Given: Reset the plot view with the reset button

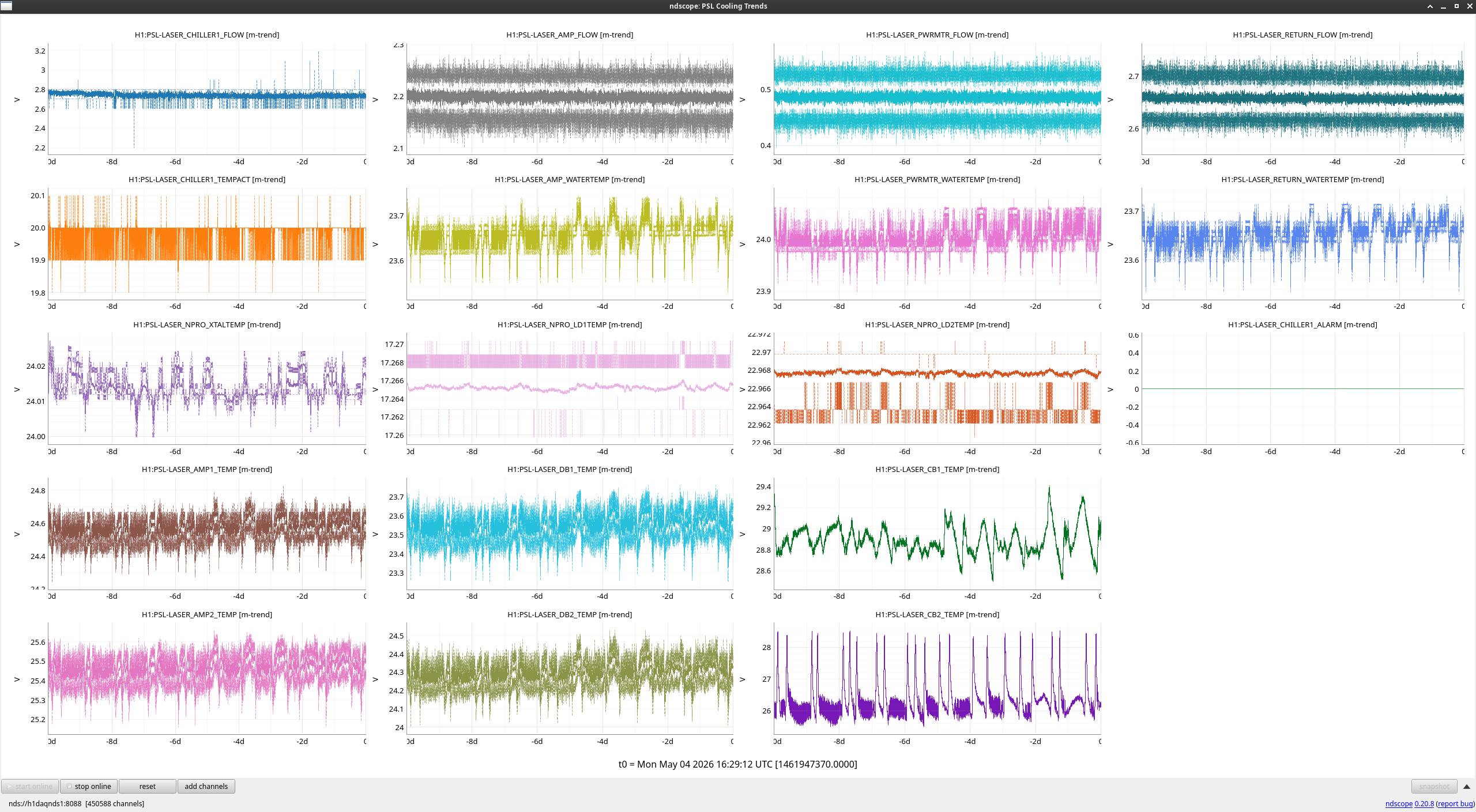Looking at the screenshot, I should [x=148, y=786].
